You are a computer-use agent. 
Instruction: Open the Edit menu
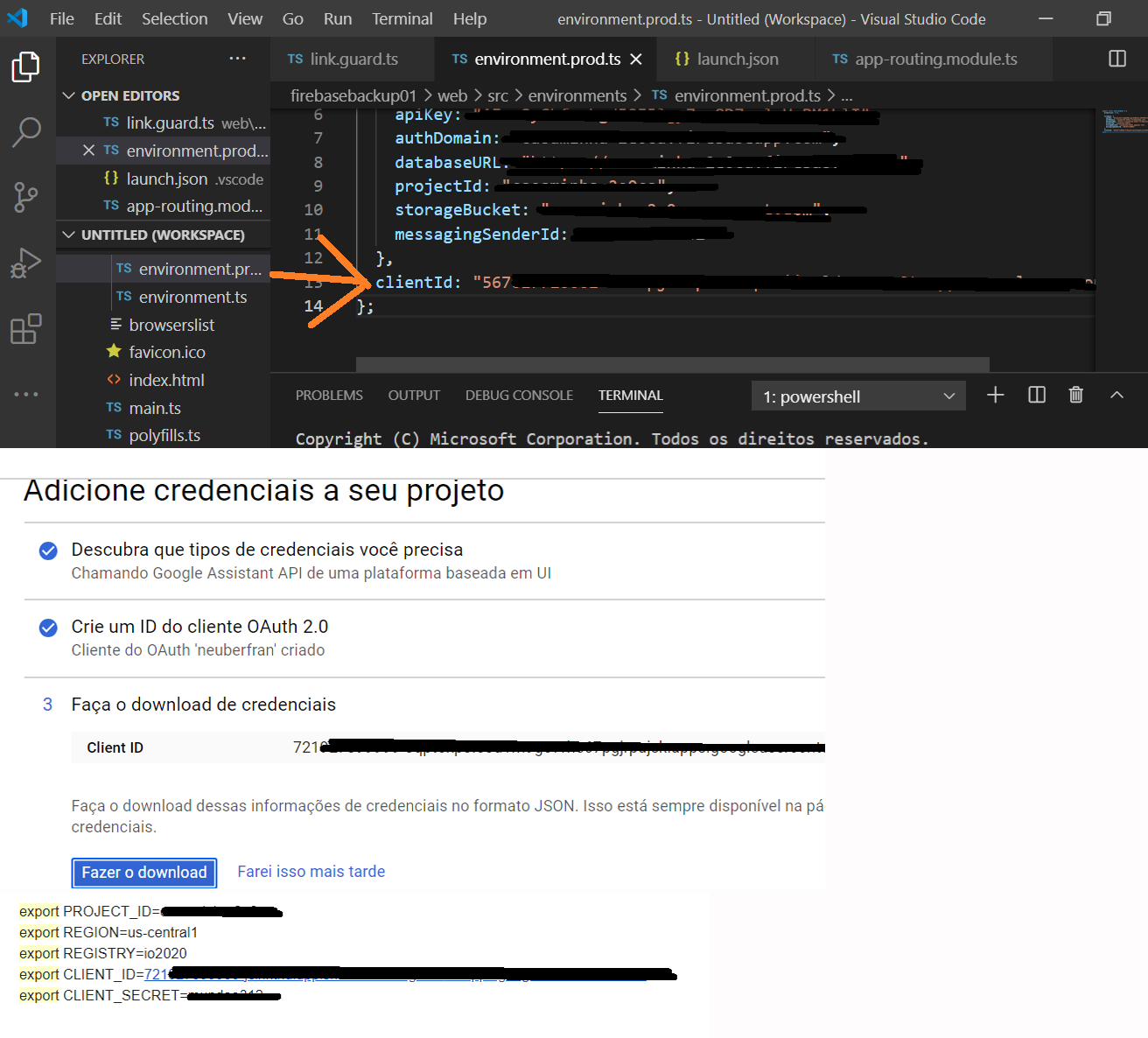(x=108, y=18)
